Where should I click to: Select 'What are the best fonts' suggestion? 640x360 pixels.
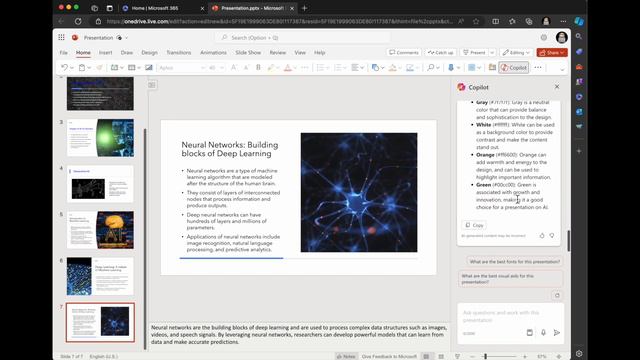[514, 262]
